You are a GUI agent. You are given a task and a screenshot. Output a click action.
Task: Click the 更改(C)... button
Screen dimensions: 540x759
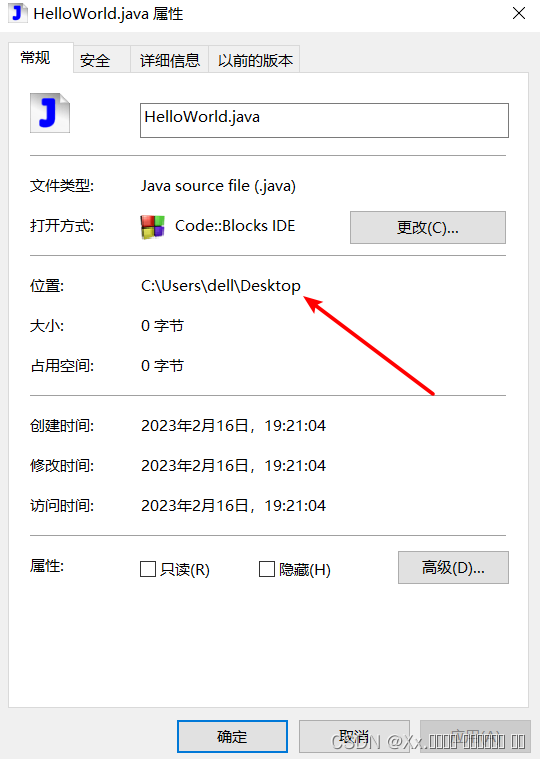point(428,227)
